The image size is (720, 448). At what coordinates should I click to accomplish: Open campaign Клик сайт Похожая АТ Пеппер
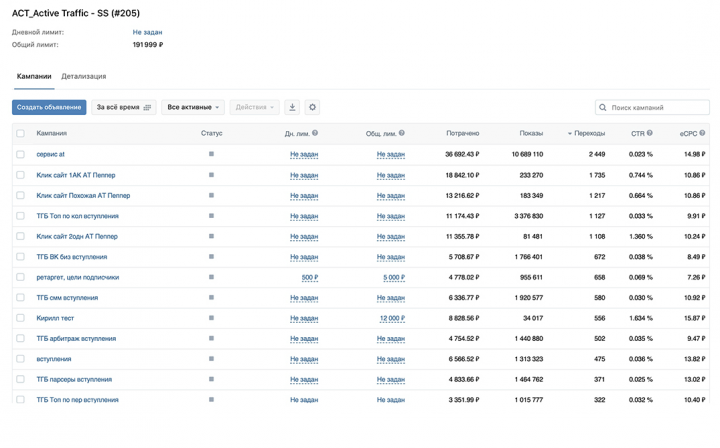pyautogui.click(x=83, y=195)
